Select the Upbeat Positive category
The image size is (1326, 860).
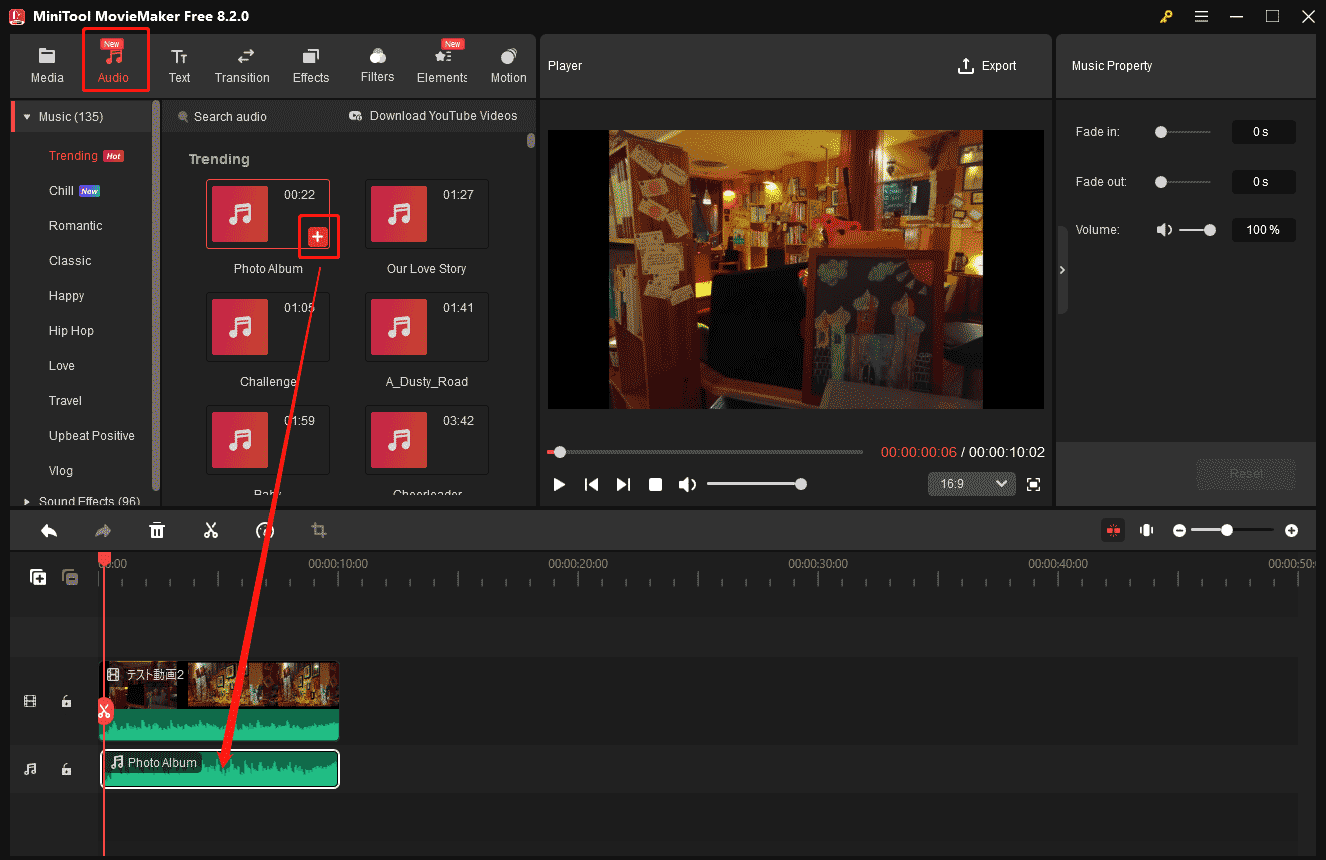pyautogui.click(x=92, y=436)
